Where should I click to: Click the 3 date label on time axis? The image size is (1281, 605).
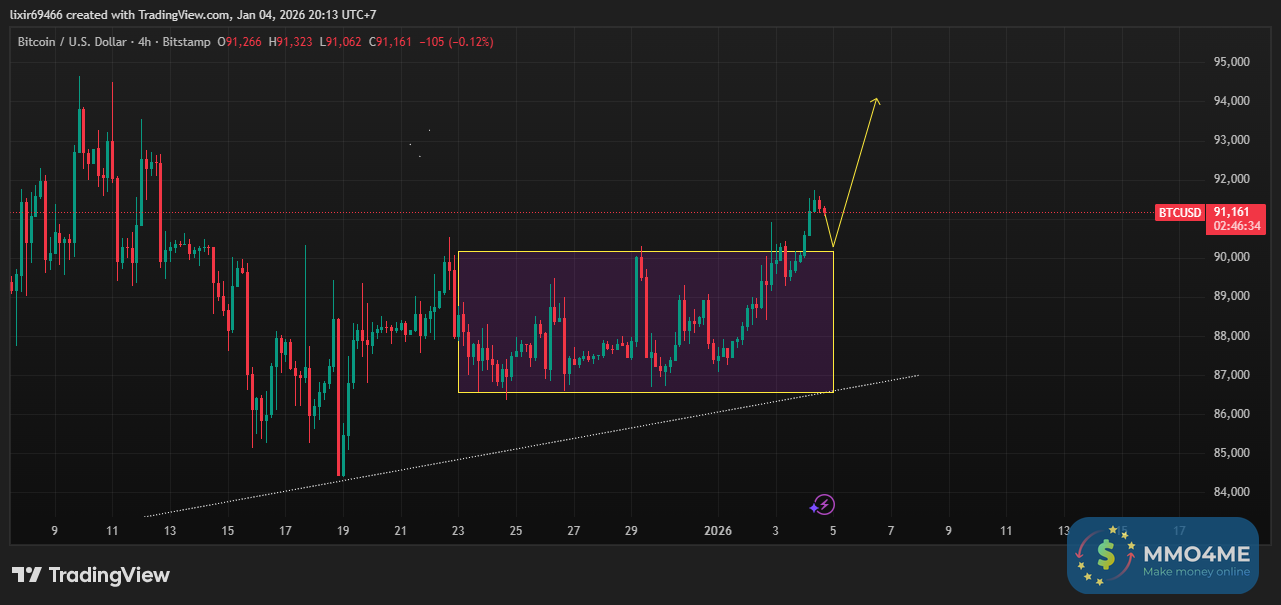point(775,531)
